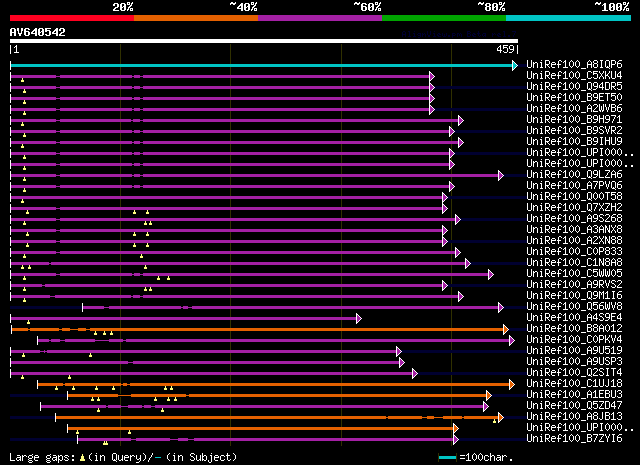Select the UniRef100_Q7XZH2 label

click(574, 208)
